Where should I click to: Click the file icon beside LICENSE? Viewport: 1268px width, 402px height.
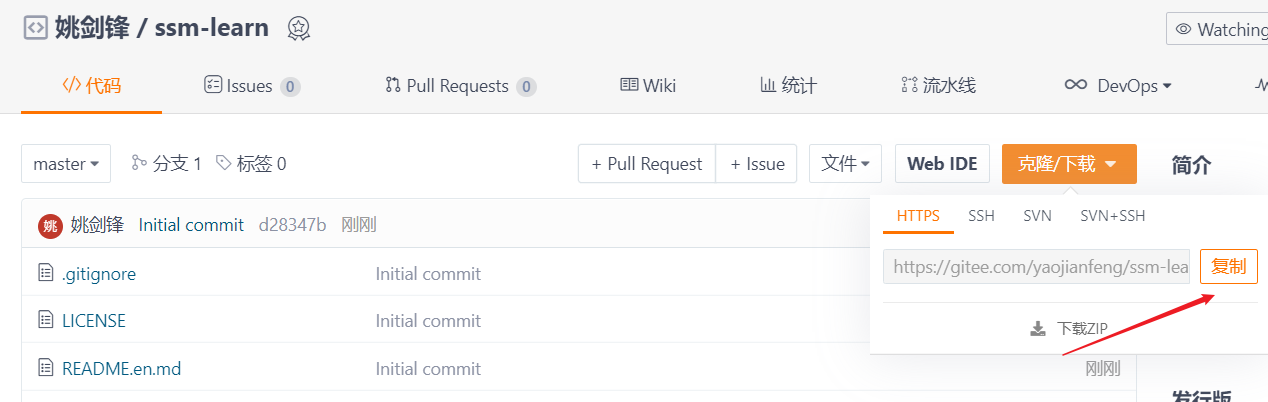point(45,320)
